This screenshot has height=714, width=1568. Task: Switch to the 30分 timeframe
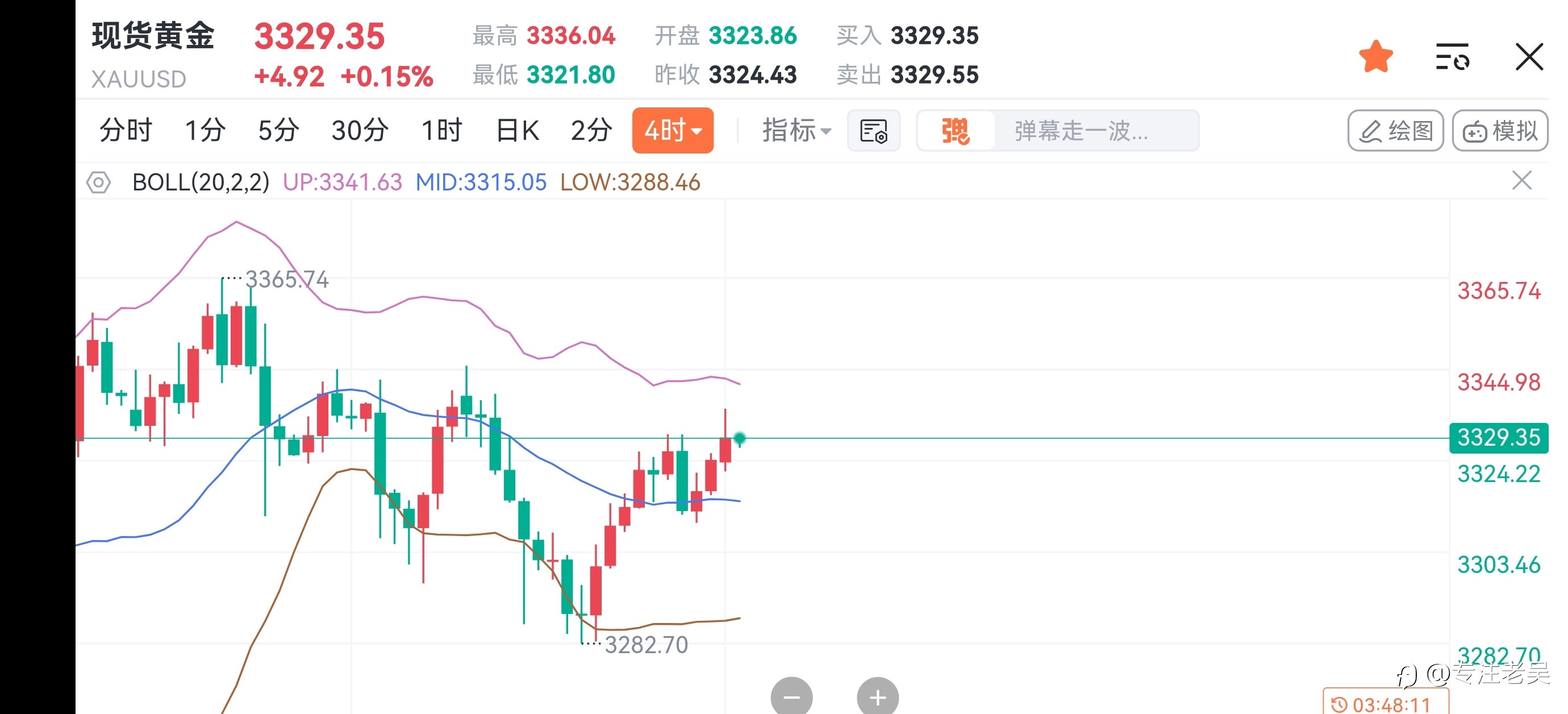360,130
